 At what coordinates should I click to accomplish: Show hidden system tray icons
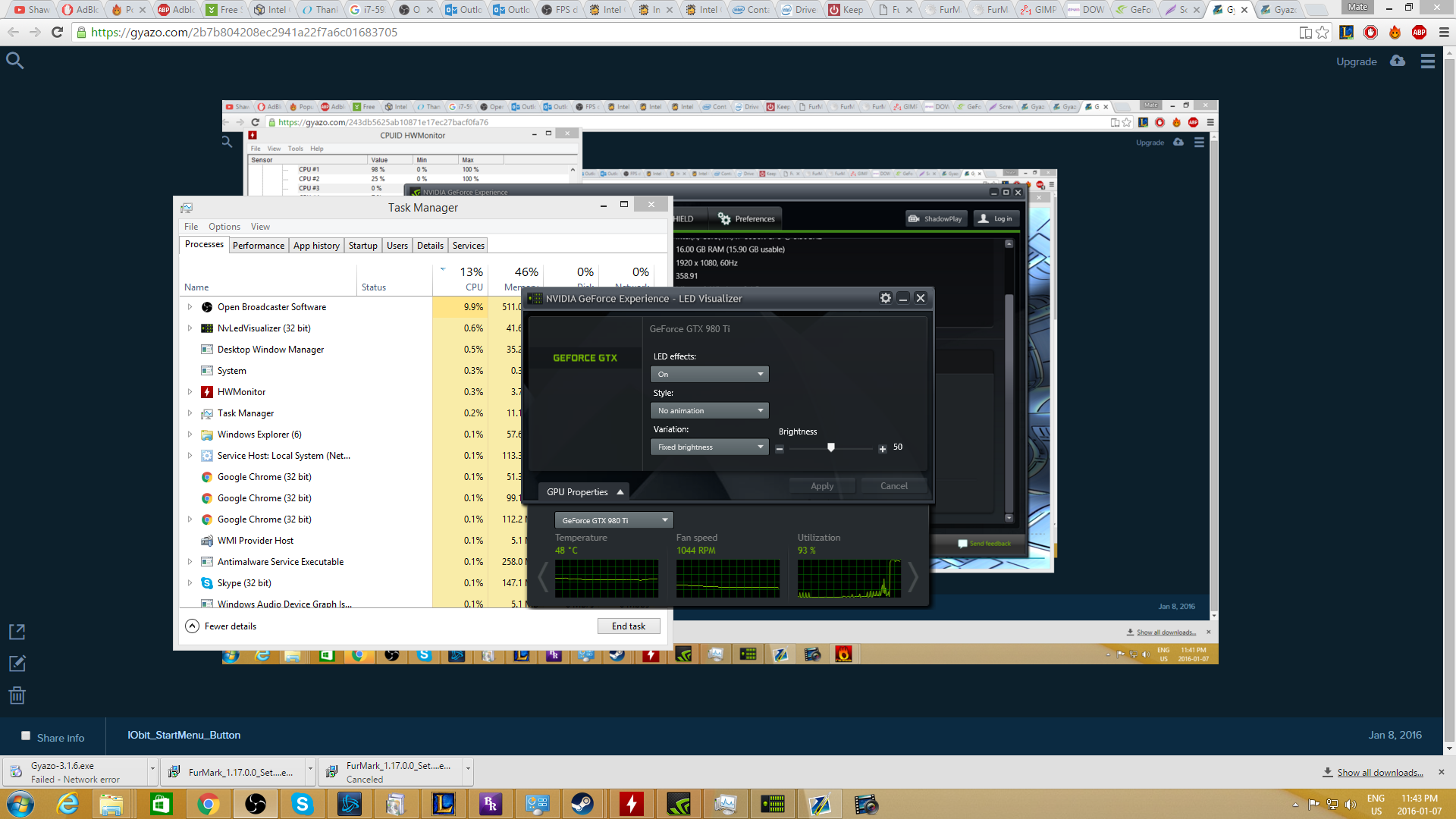[x=1295, y=805]
